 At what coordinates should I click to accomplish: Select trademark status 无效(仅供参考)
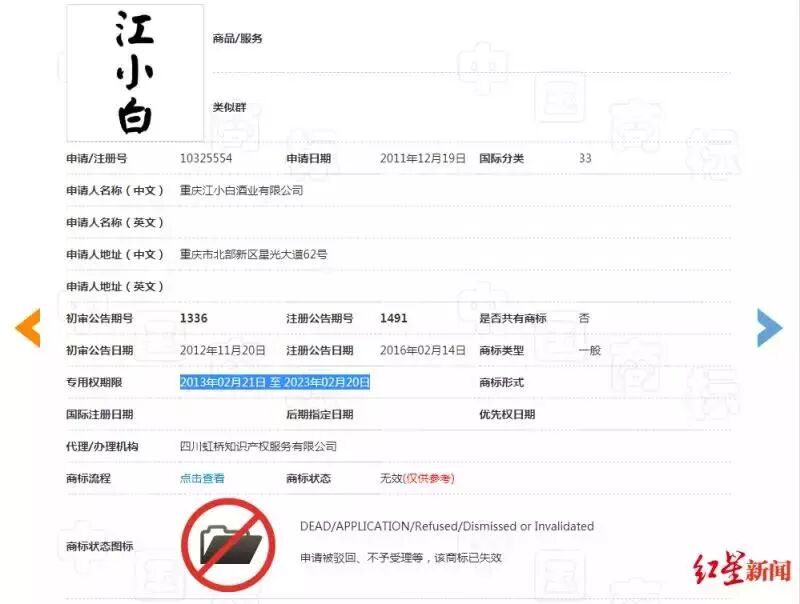[x=417, y=478]
